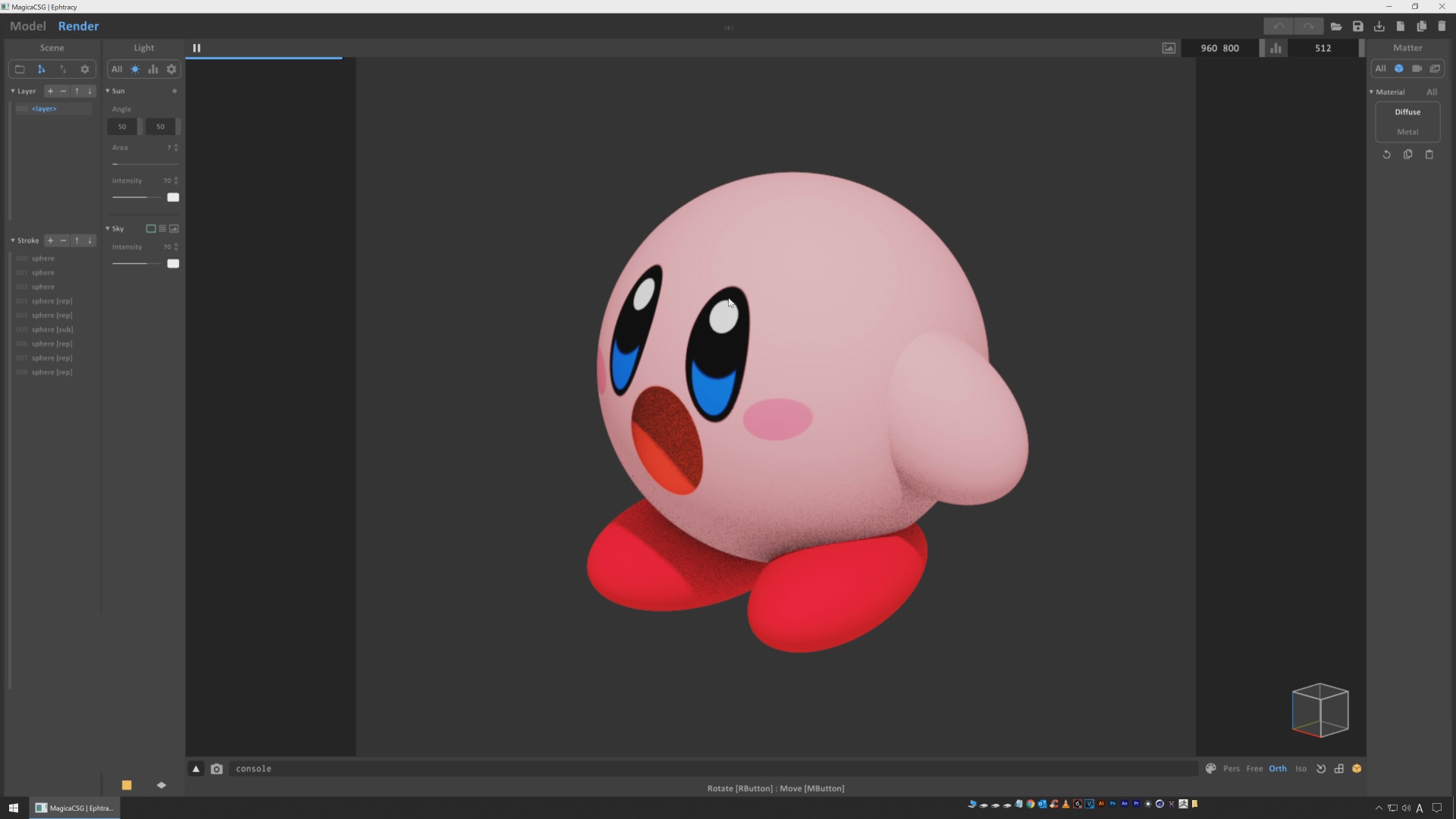1456x819 pixels.
Task: Open a project via the folder icon
Action: (x=1336, y=27)
